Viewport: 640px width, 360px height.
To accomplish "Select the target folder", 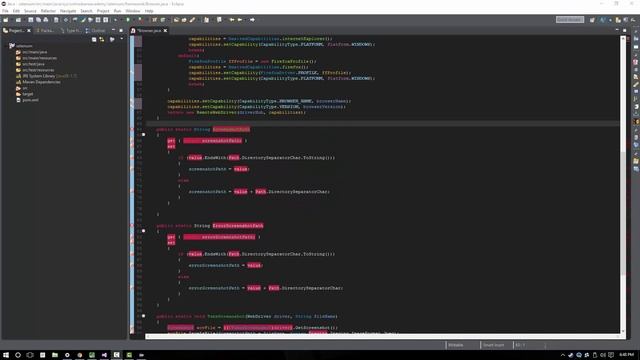I will tap(27, 94).
